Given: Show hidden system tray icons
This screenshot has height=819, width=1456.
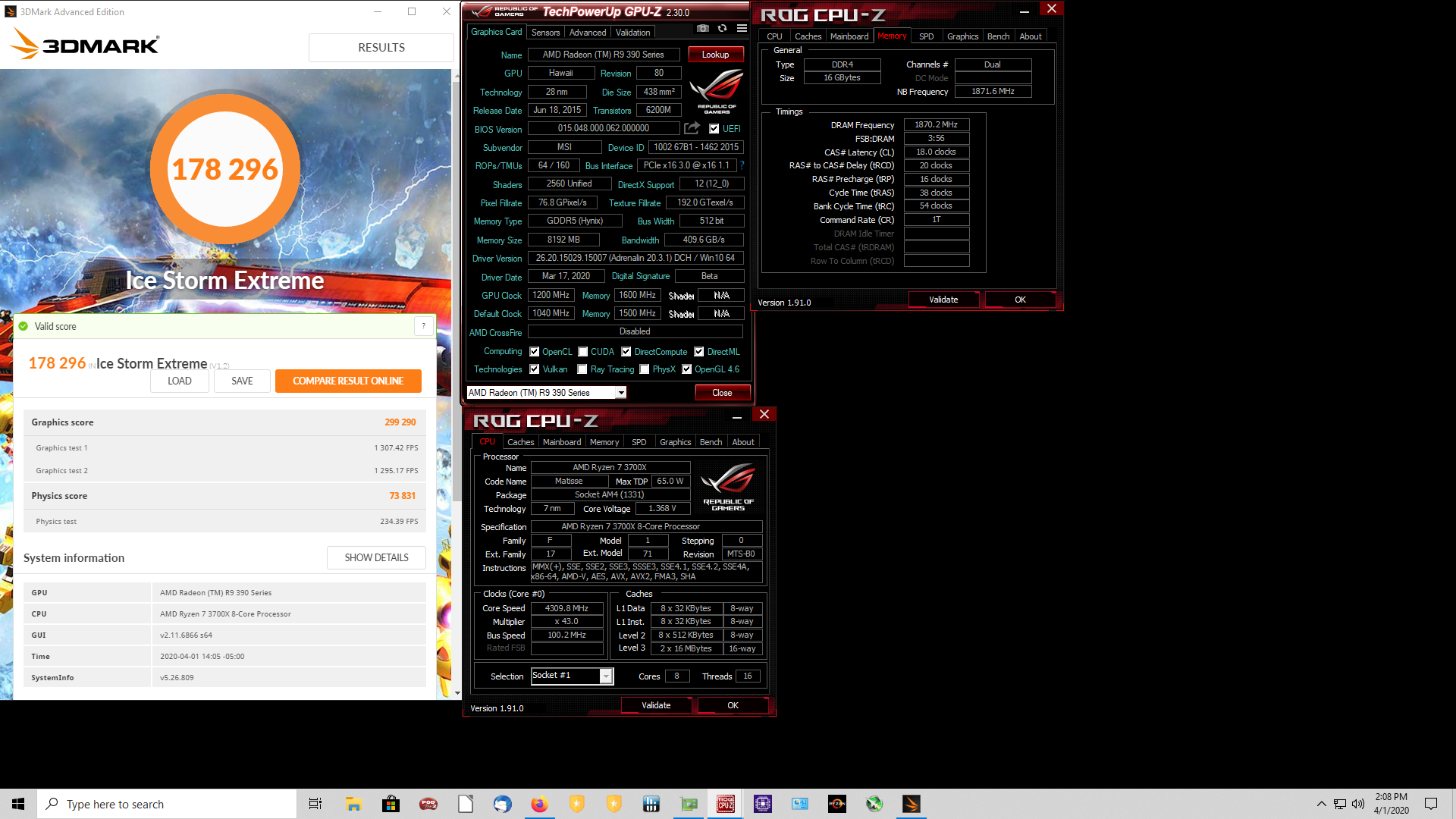Looking at the screenshot, I should coord(1321,804).
